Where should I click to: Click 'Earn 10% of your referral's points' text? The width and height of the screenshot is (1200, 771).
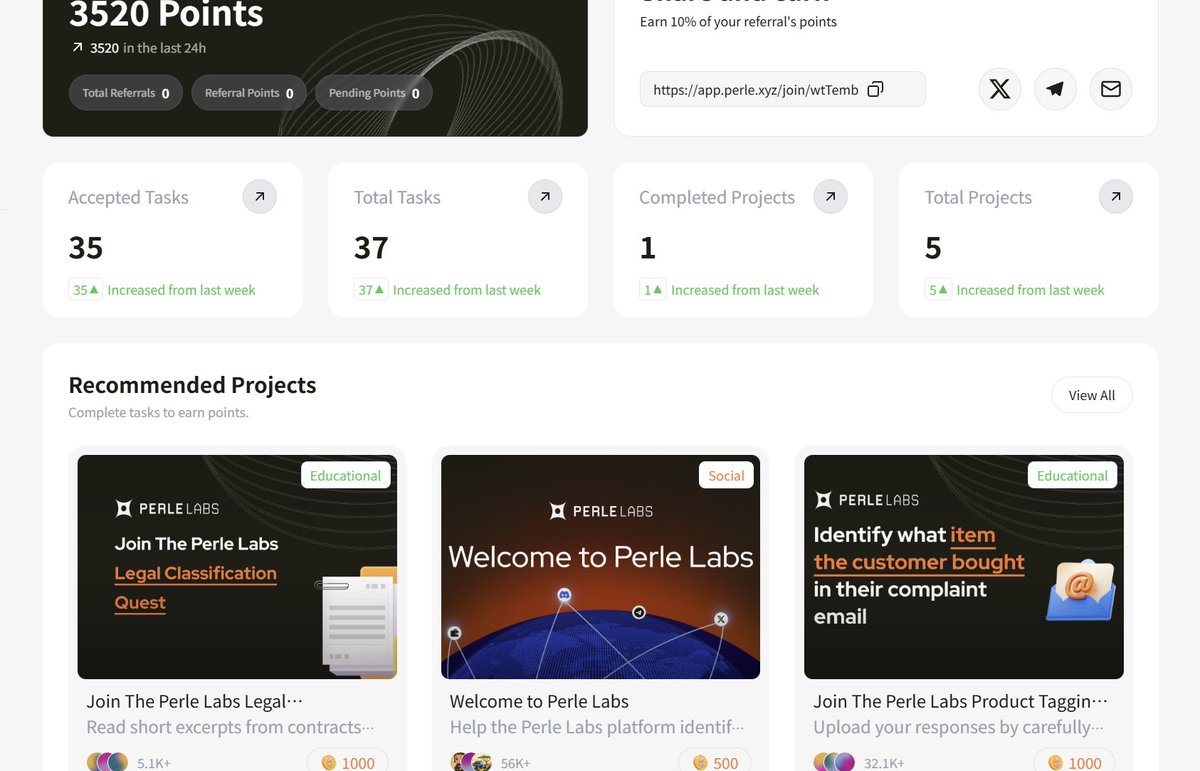(738, 21)
